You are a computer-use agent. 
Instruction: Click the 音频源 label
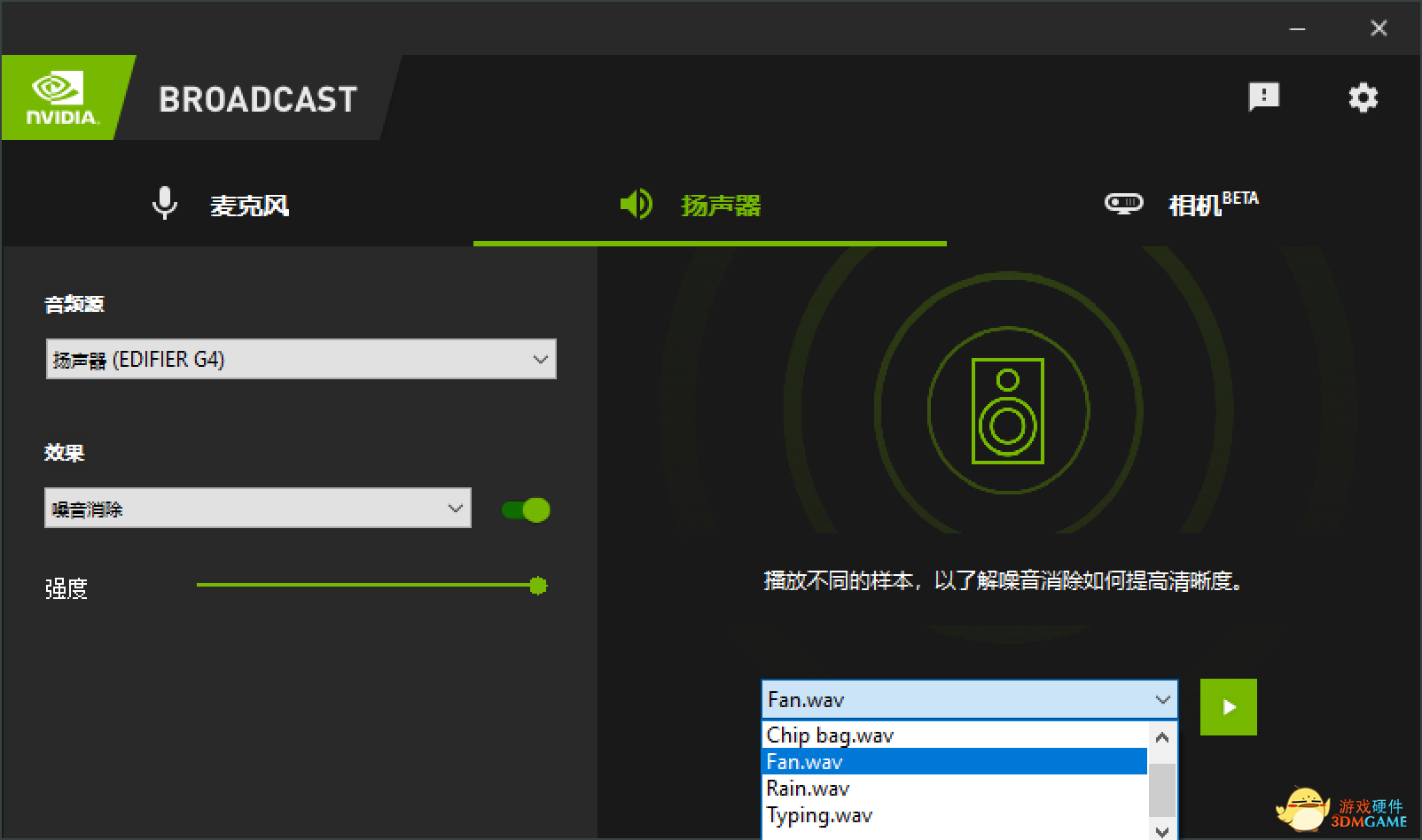[x=74, y=304]
